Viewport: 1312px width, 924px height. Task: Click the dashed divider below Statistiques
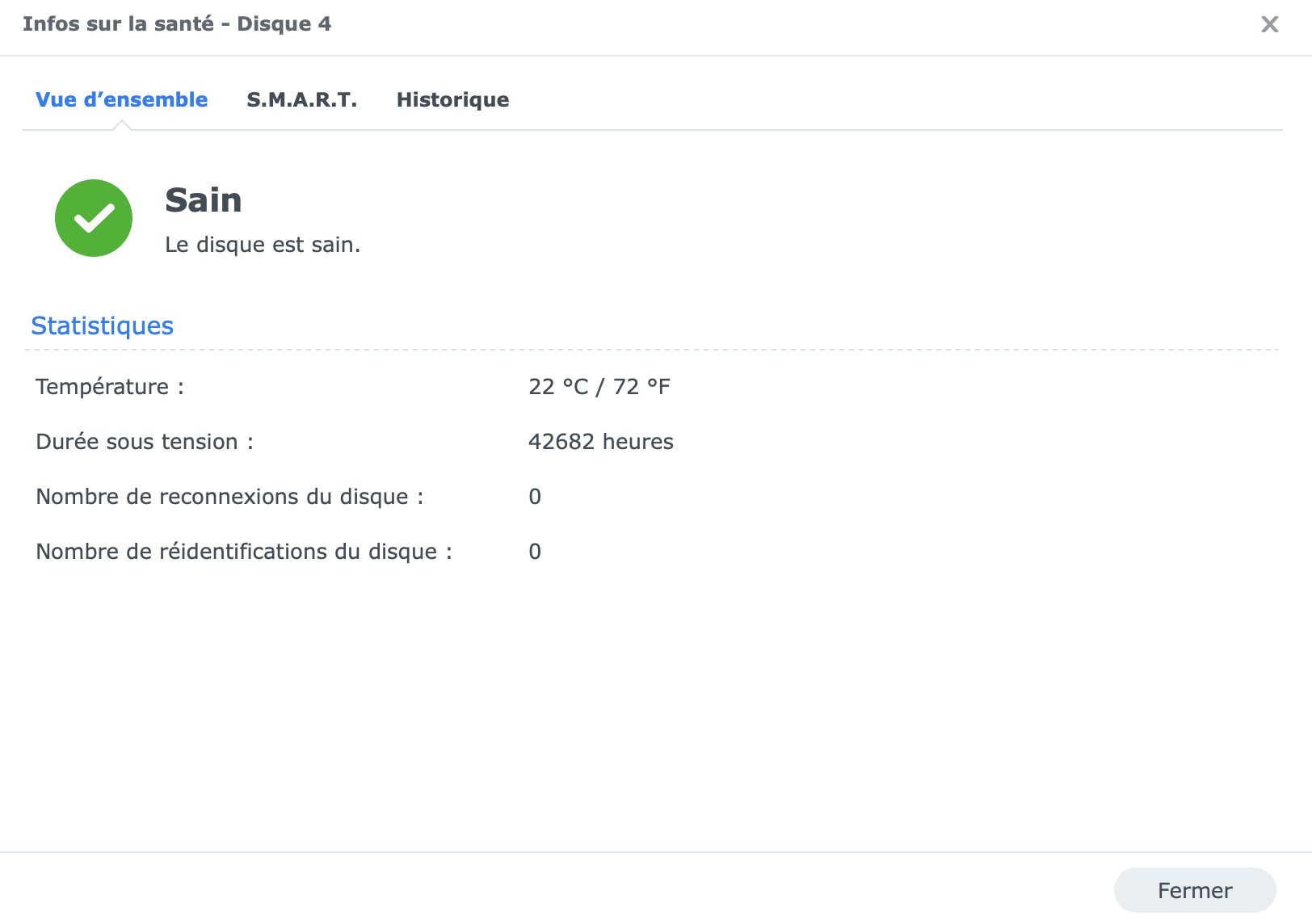tap(651, 350)
